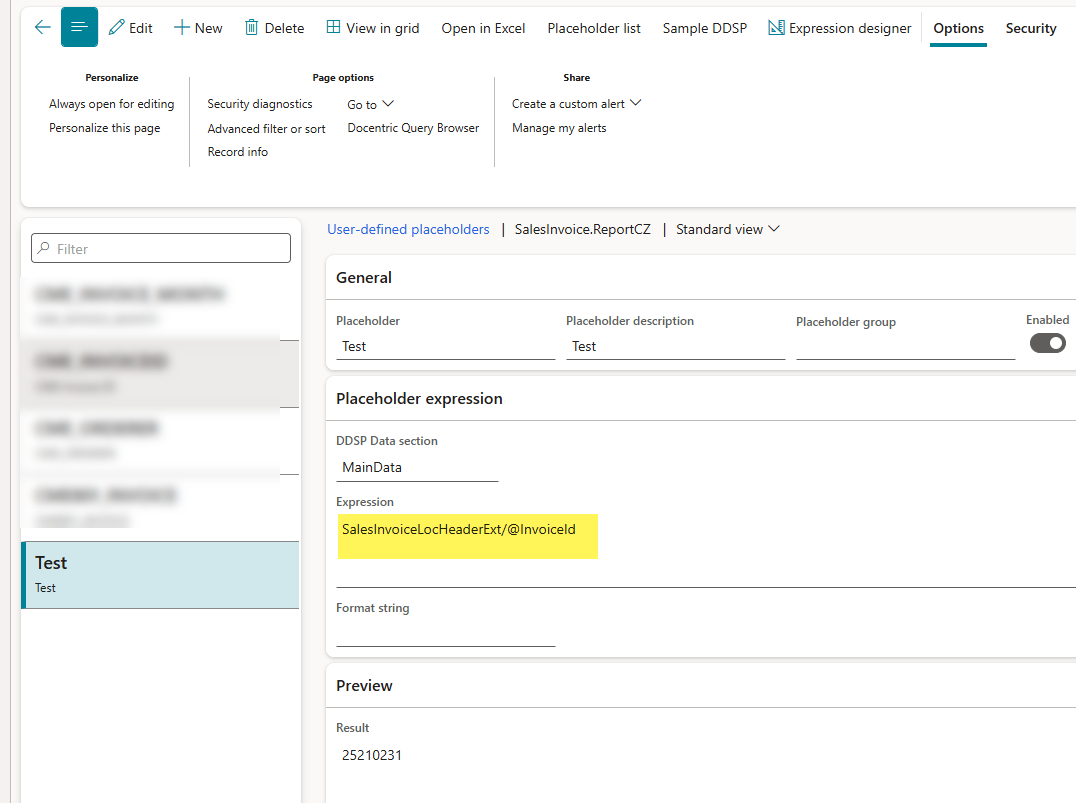This screenshot has width=1076, height=803.
Task: Click the New plus icon
Action: click(182, 28)
